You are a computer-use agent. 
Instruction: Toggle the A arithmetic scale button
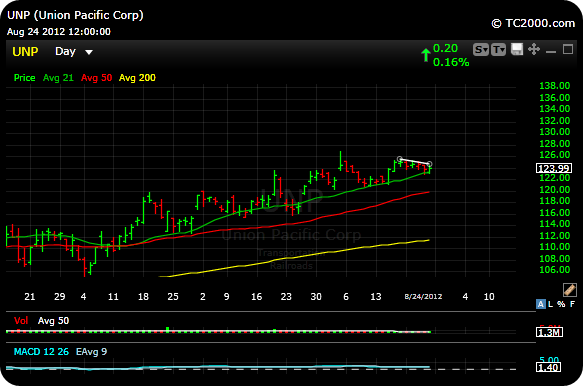coord(540,304)
